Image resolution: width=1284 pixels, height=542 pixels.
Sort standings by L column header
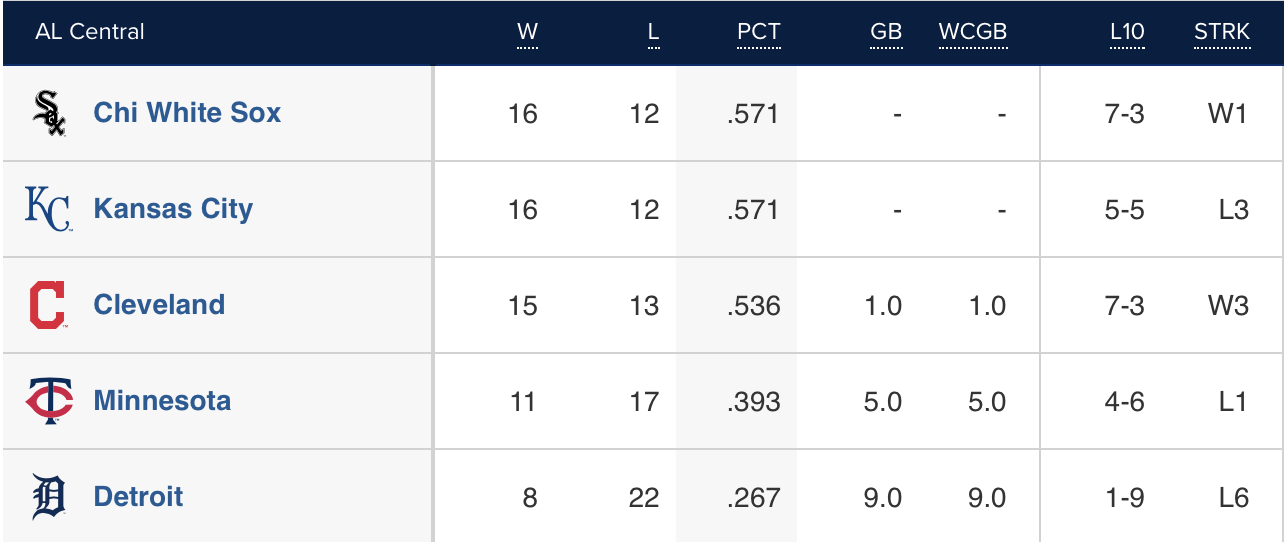click(x=653, y=32)
